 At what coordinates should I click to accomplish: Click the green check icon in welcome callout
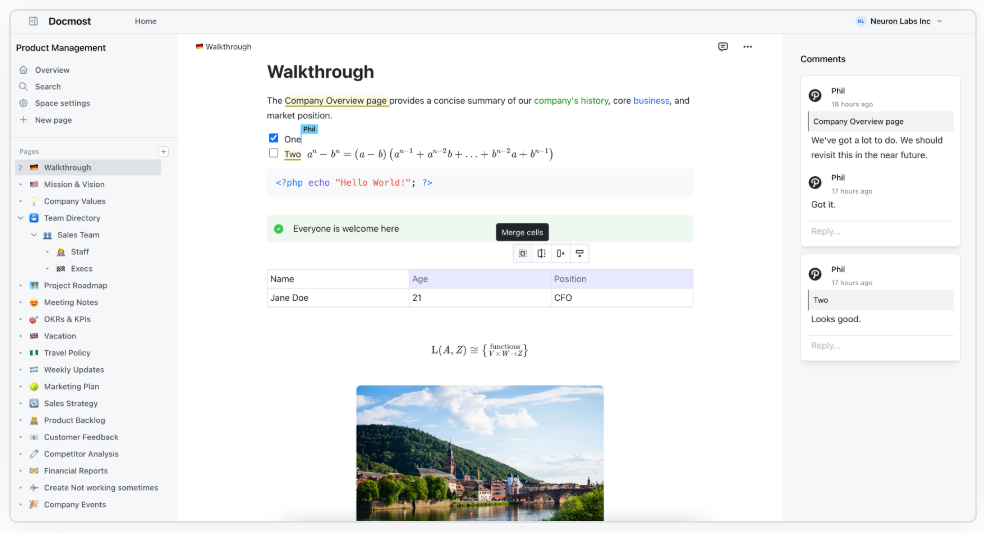(x=279, y=229)
